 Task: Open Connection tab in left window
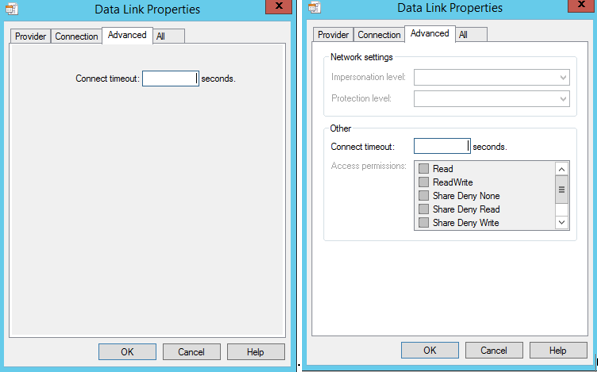[x=76, y=36]
